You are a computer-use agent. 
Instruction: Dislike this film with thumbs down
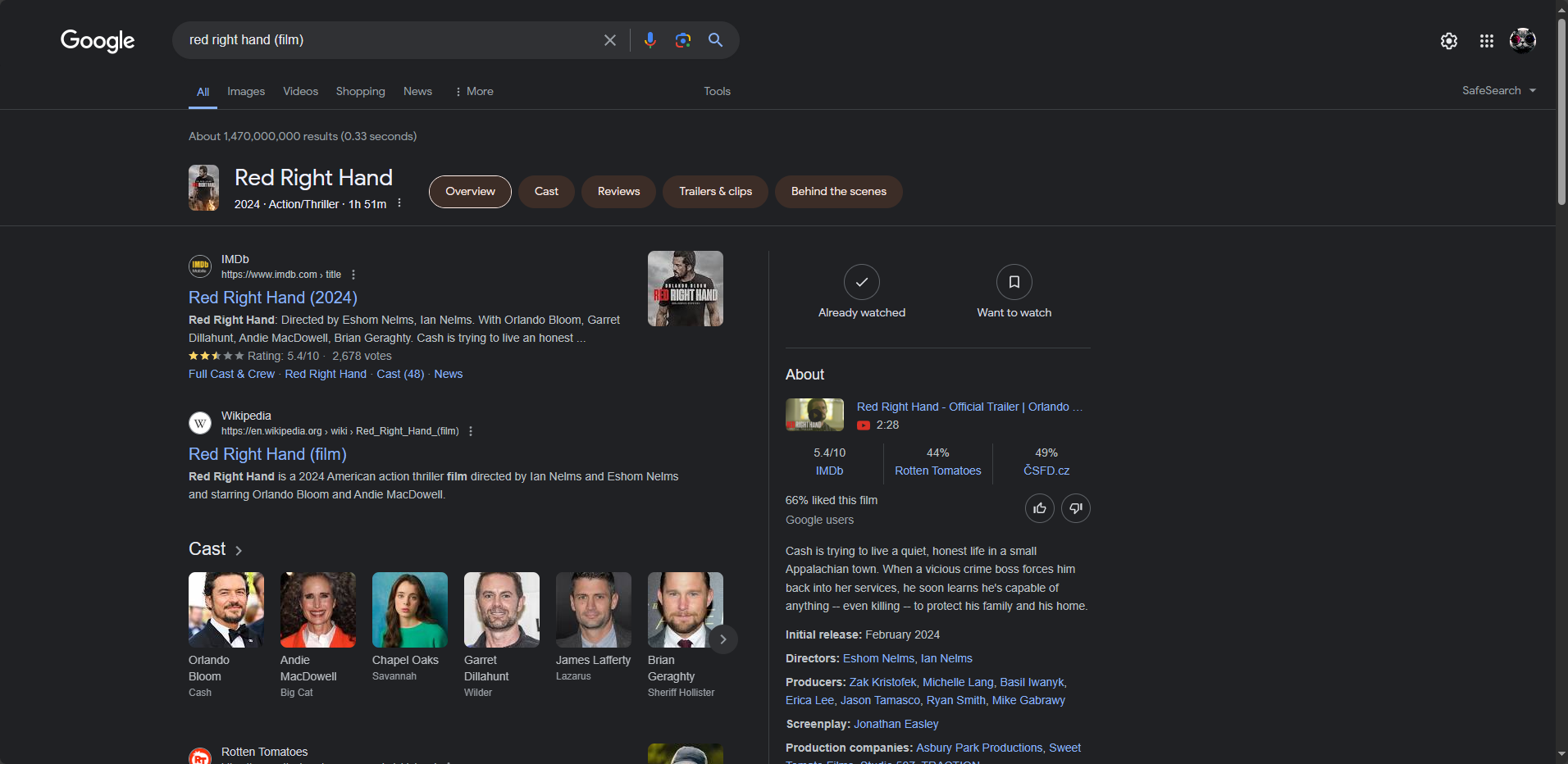coord(1076,508)
